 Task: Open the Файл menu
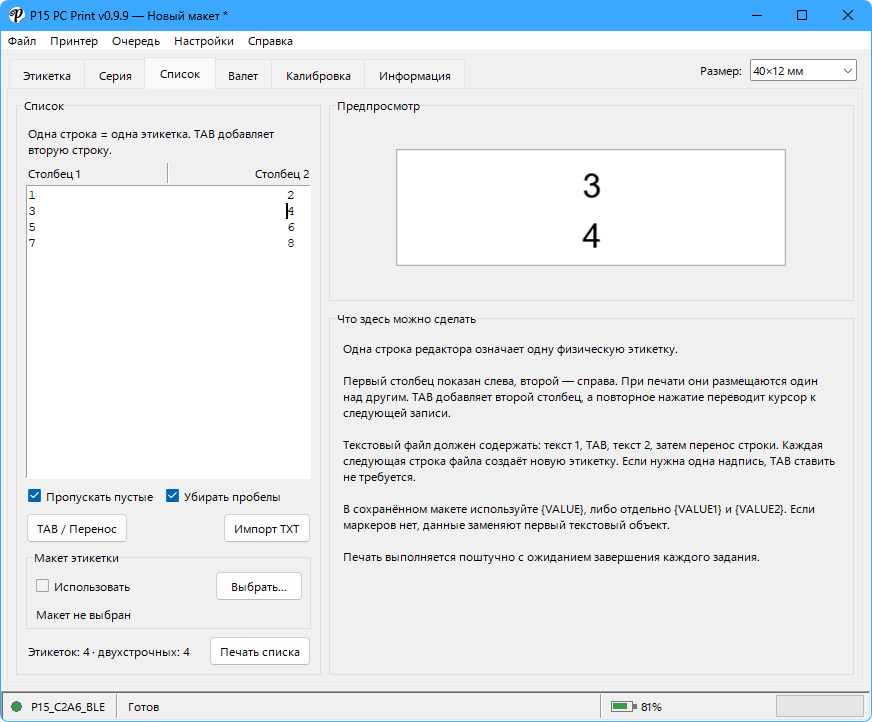(x=22, y=41)
